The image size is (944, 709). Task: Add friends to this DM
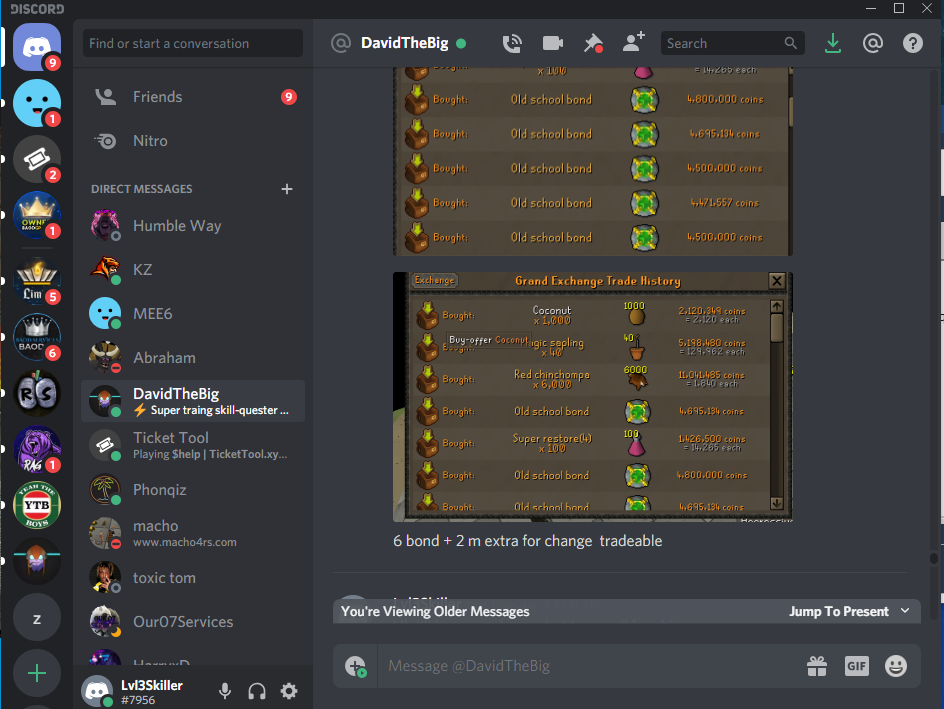click(633, 43)
